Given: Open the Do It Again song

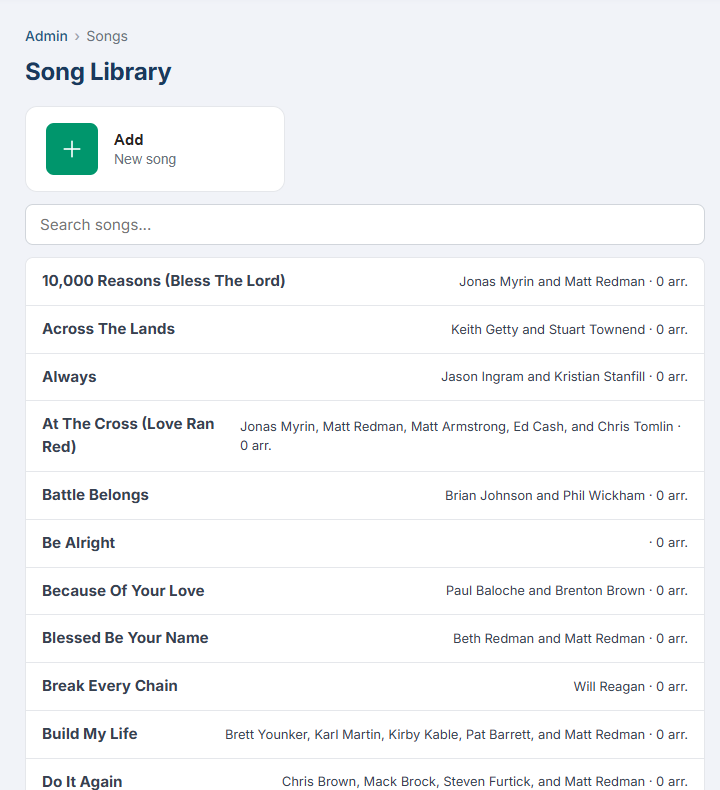Looking at the screenshot, I should pyautogui.click(x=365, y=775).
